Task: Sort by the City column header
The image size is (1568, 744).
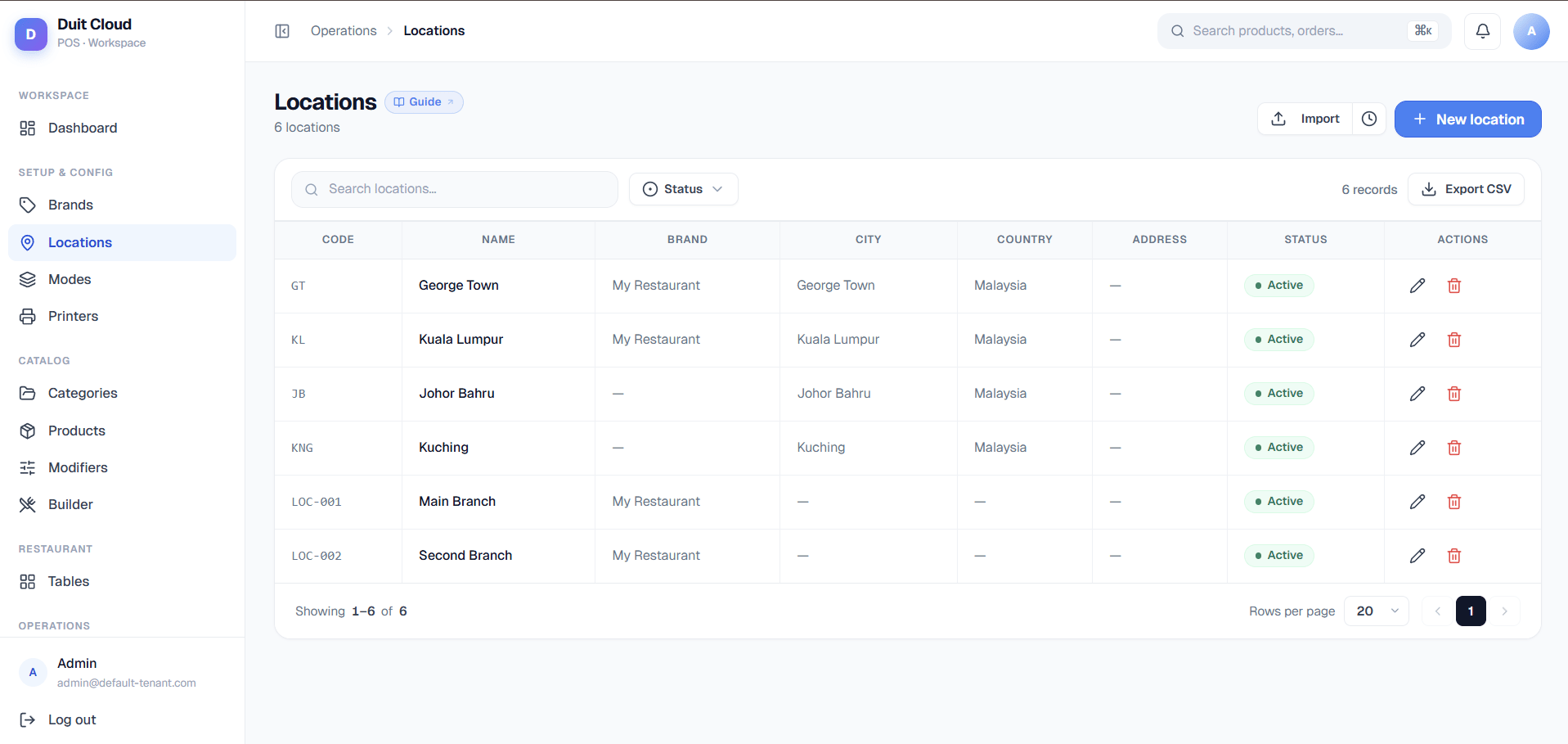Action: click(868, 240)
